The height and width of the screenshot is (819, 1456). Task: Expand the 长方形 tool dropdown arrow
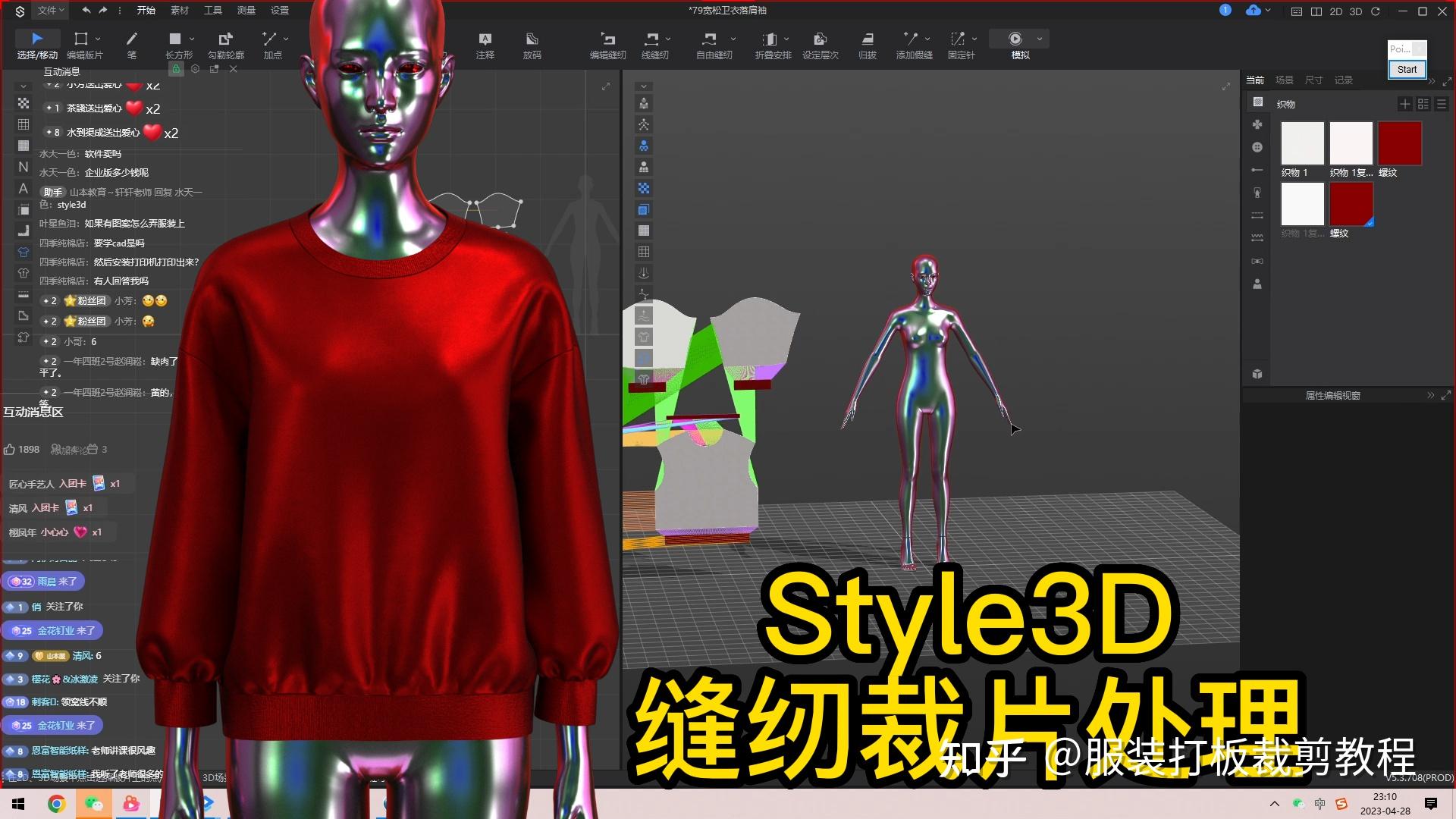point(191,38)
